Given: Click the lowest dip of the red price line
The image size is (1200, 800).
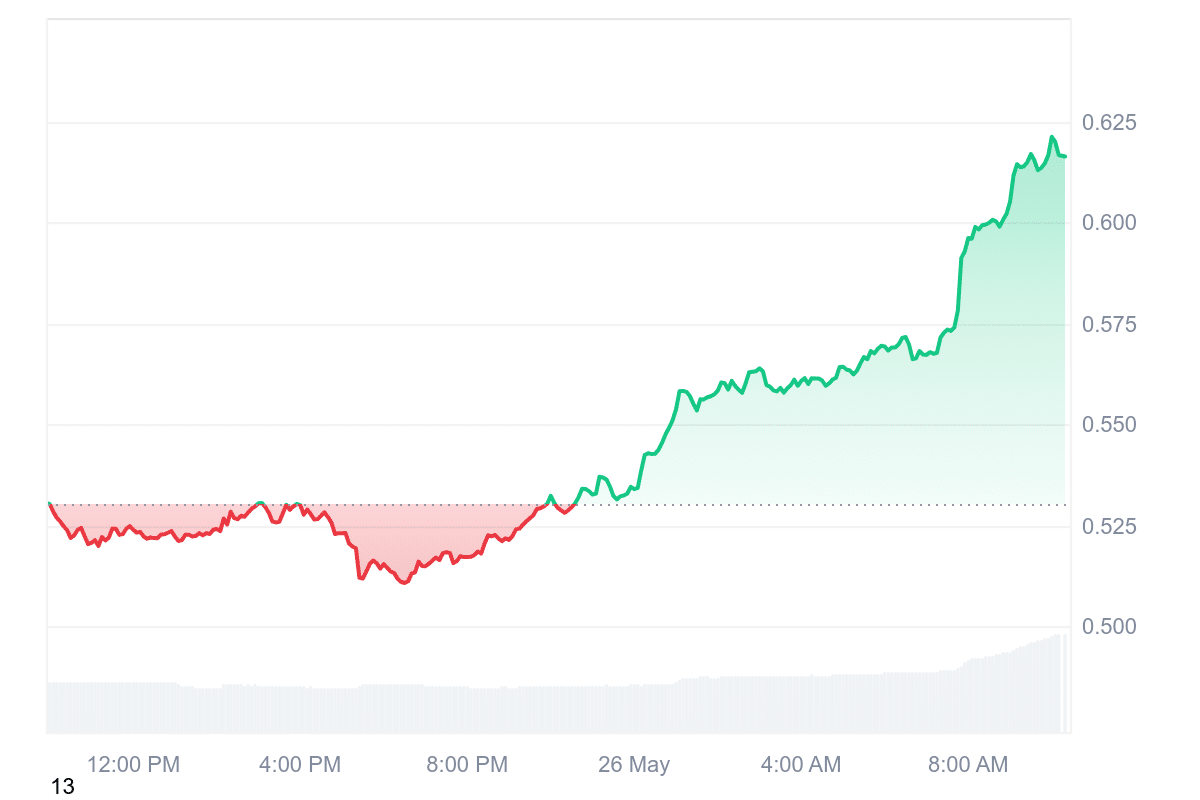Looking at the screenshot, I should point(403,582).
